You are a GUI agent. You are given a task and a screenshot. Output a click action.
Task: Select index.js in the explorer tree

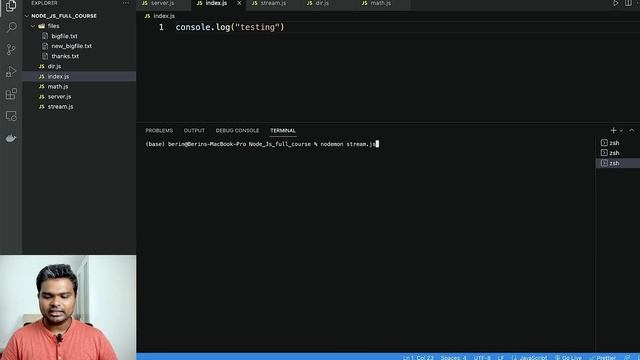[80, 76]
